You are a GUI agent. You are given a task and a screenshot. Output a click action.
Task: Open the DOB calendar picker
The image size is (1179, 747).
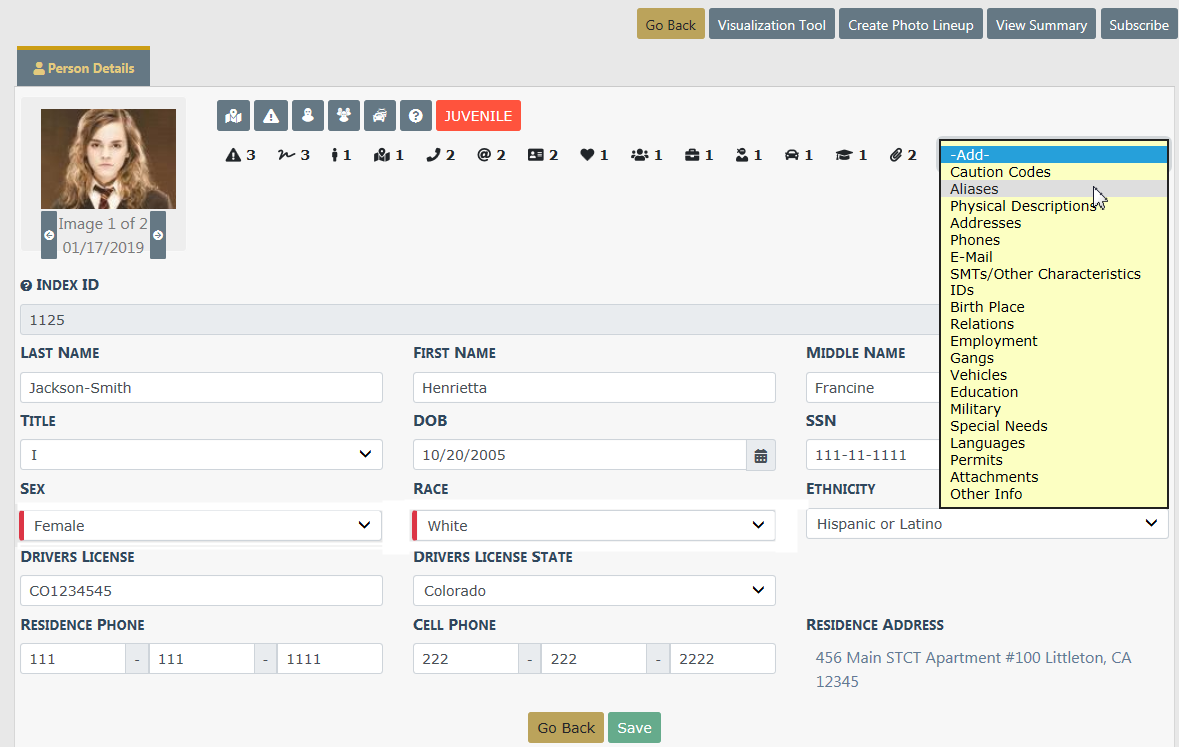pyautogui.click(x=760, y=456)
